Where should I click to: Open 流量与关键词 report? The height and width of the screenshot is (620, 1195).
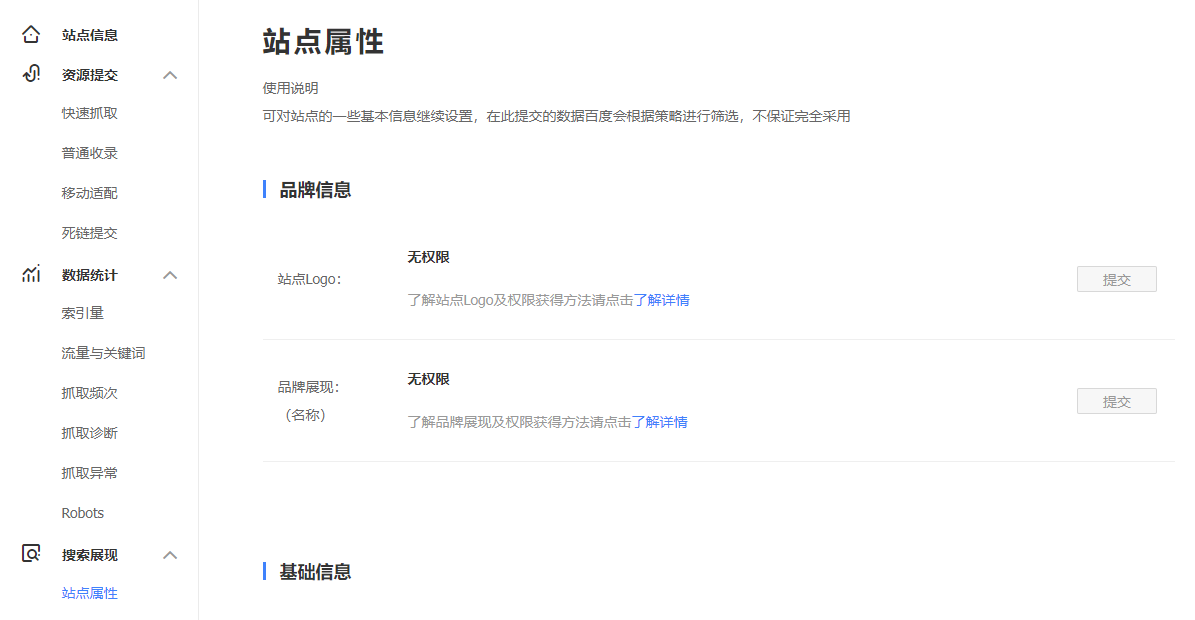[x=104, y=353]
